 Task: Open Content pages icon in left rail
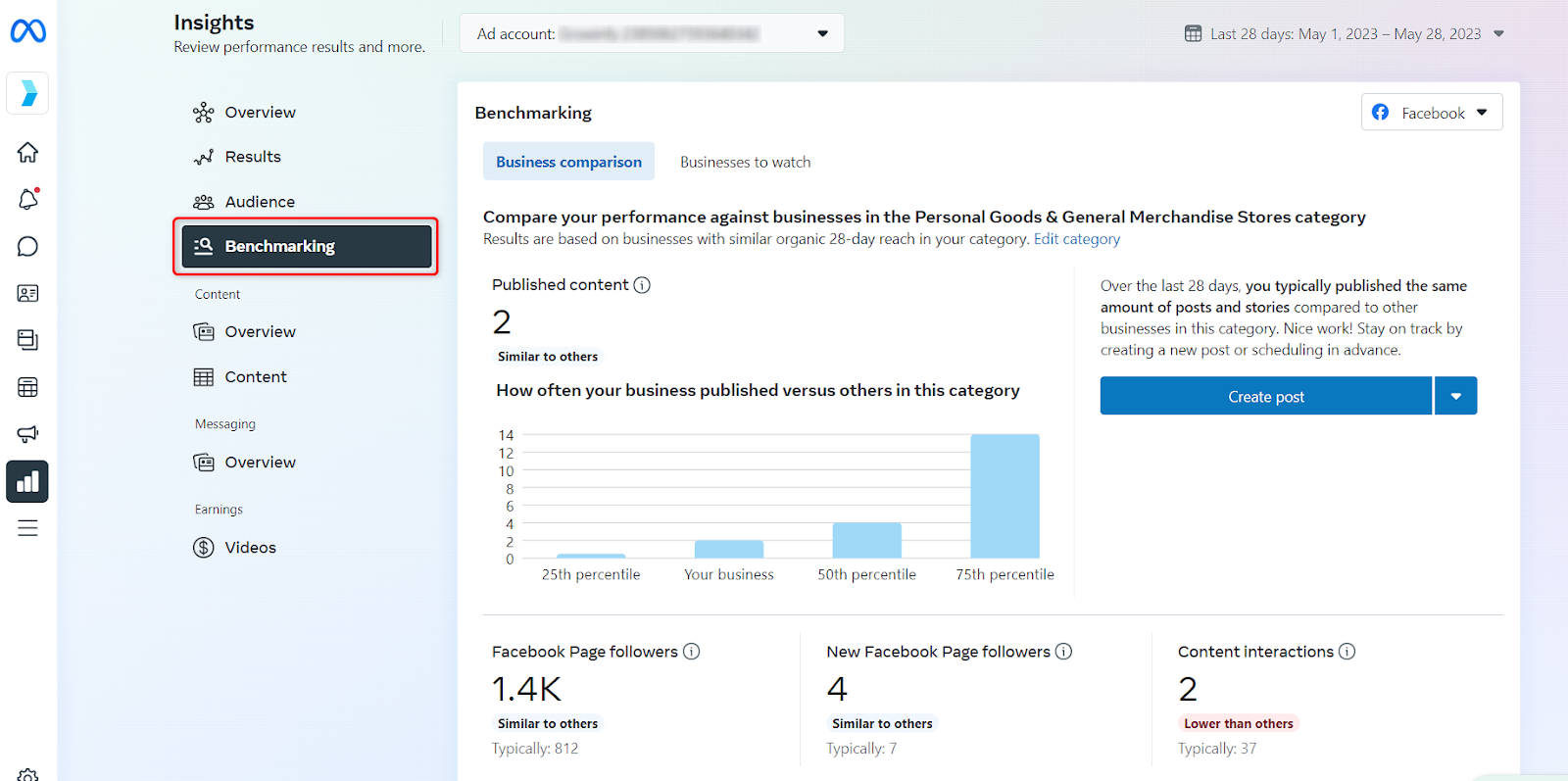(27, 340)
